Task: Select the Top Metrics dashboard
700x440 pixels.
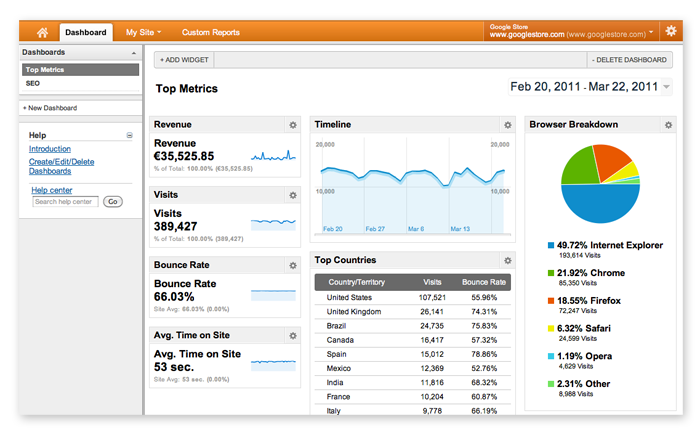Action: [x=80, y=70]
